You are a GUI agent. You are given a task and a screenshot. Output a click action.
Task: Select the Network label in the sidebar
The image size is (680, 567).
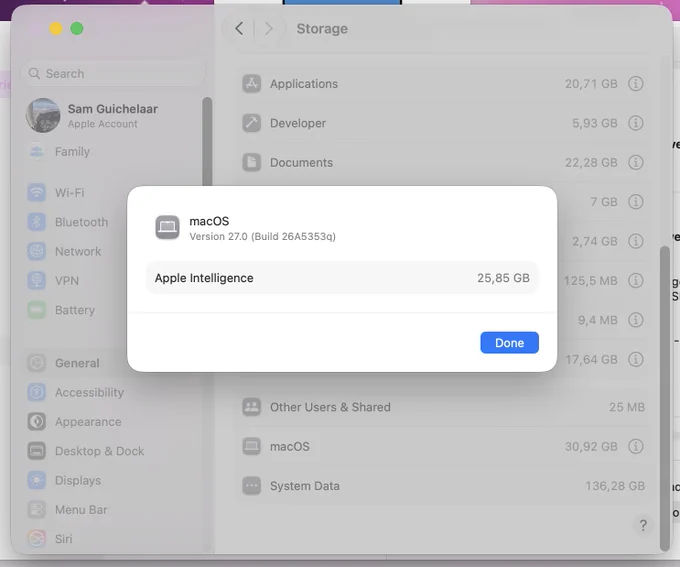tap(78, 252)
